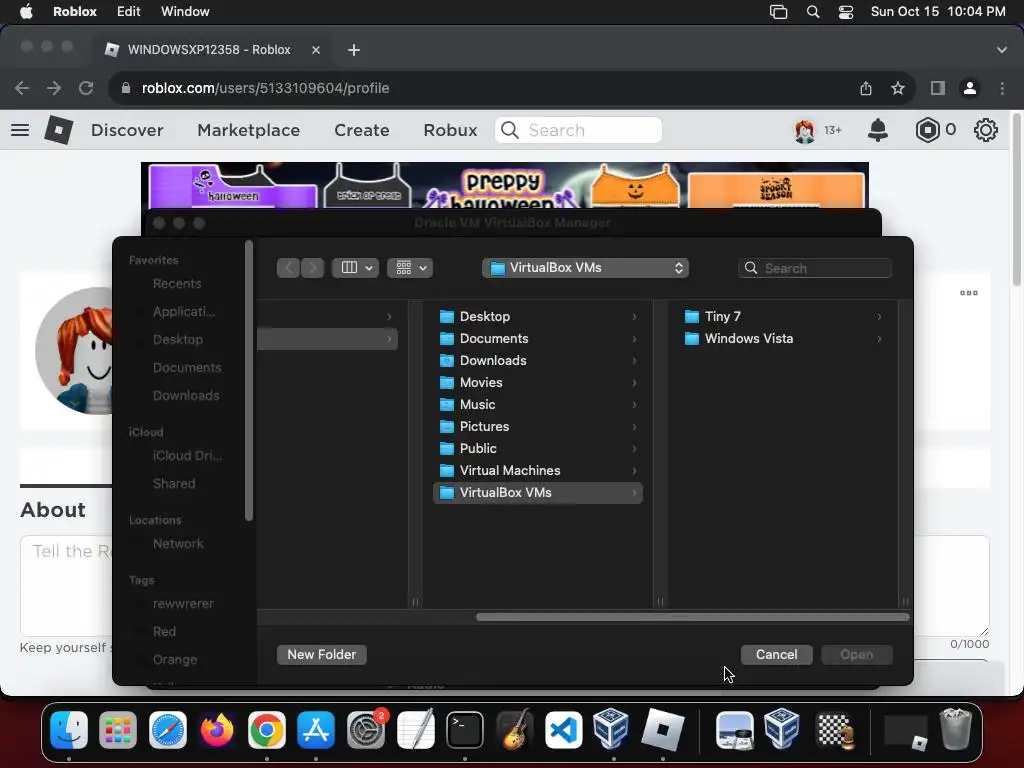Open Preview in the dock
Image resolution: width=1024 pixels, height=768 pixels.
[735, 729]
